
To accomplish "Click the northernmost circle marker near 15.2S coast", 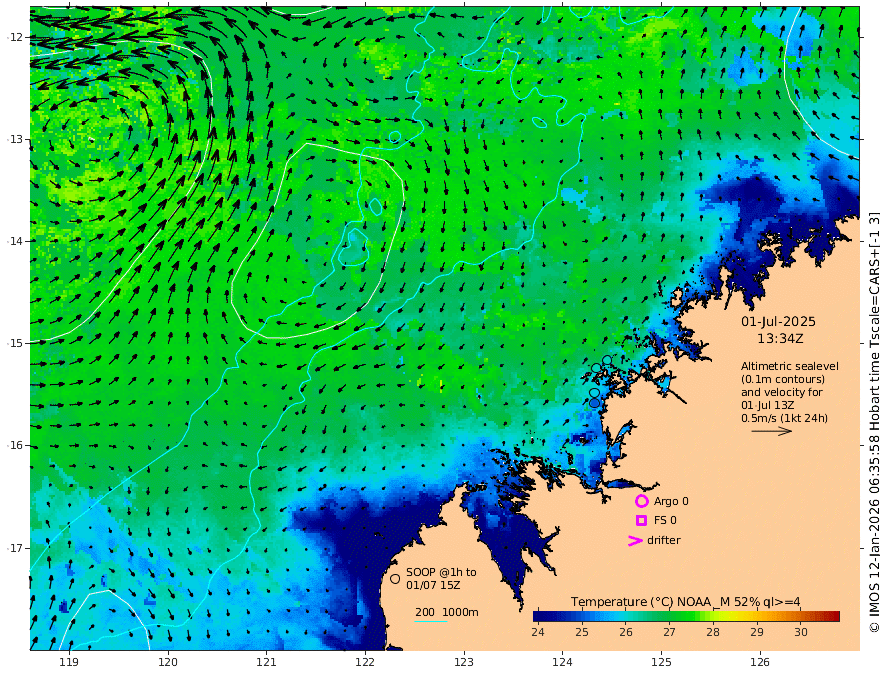I will tap(607, 360).
